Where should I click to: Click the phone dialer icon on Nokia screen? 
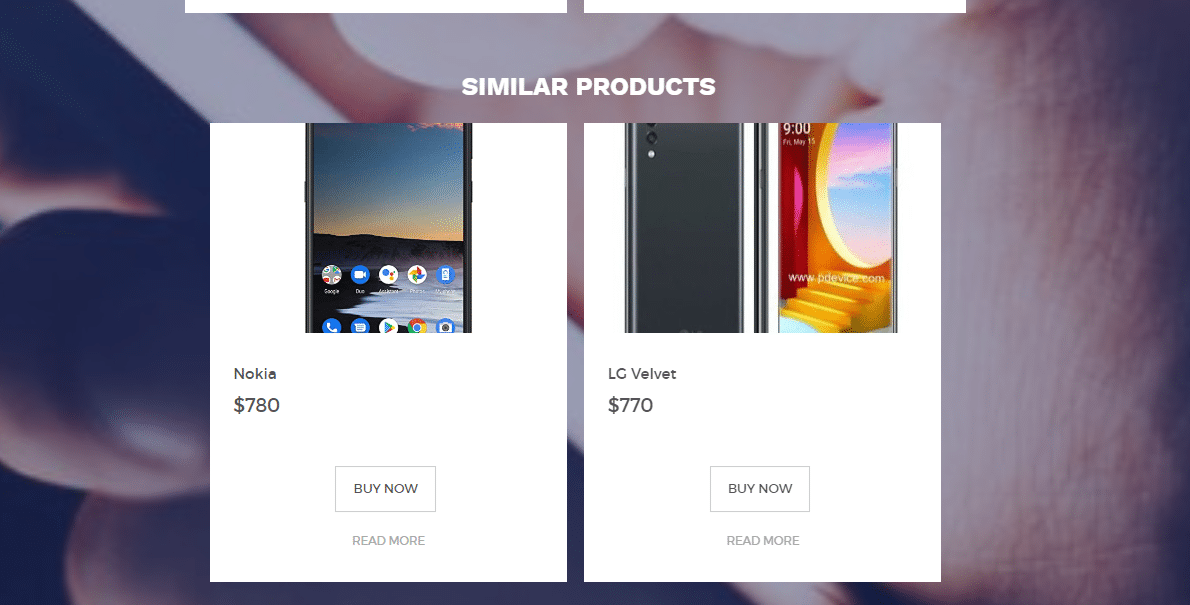pyautogui.click(x=332, y=326)
